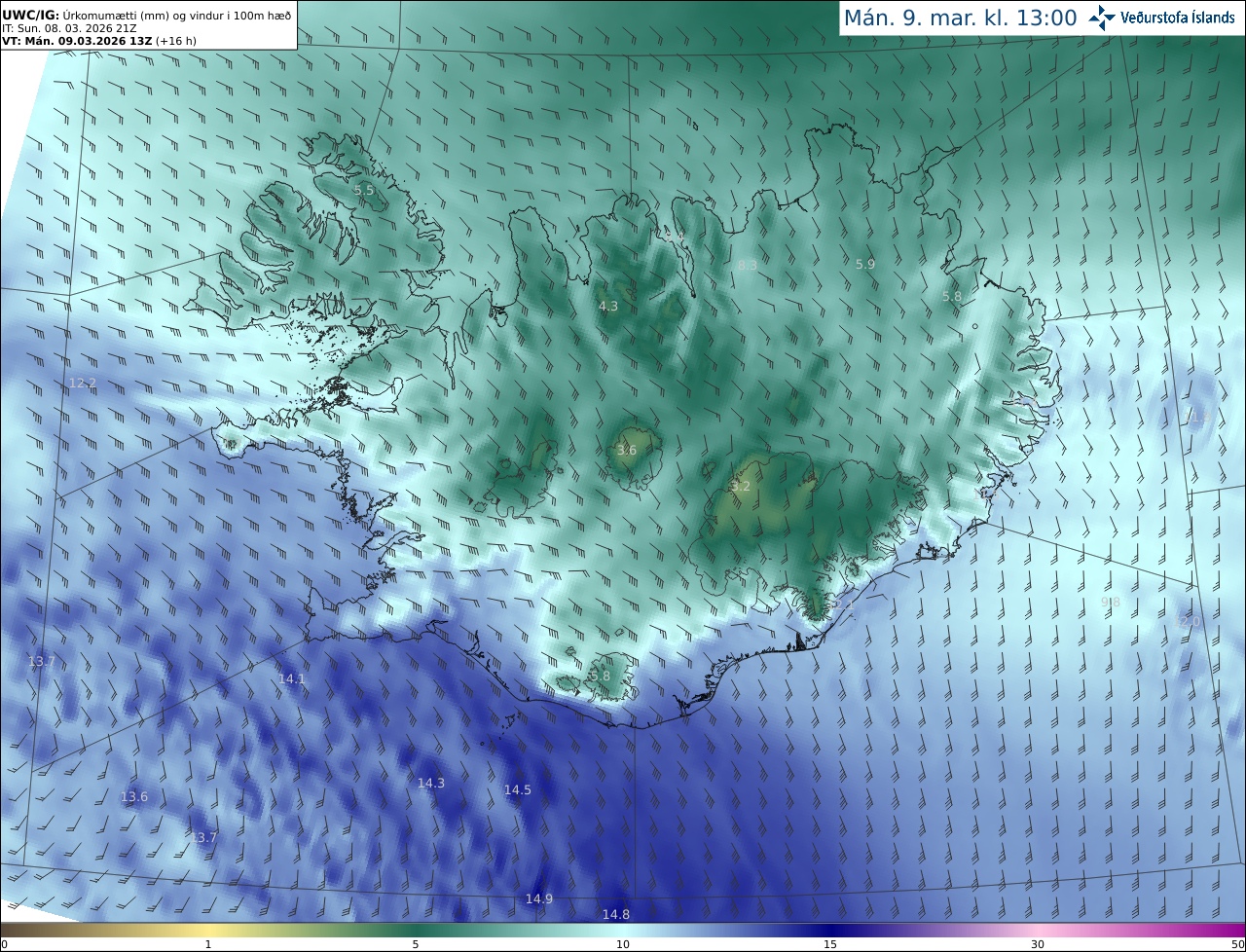Click the Veðurstofa Íslands logo icon
This screenshot has height=952, width=1246.
click(x=1102, y=18)
